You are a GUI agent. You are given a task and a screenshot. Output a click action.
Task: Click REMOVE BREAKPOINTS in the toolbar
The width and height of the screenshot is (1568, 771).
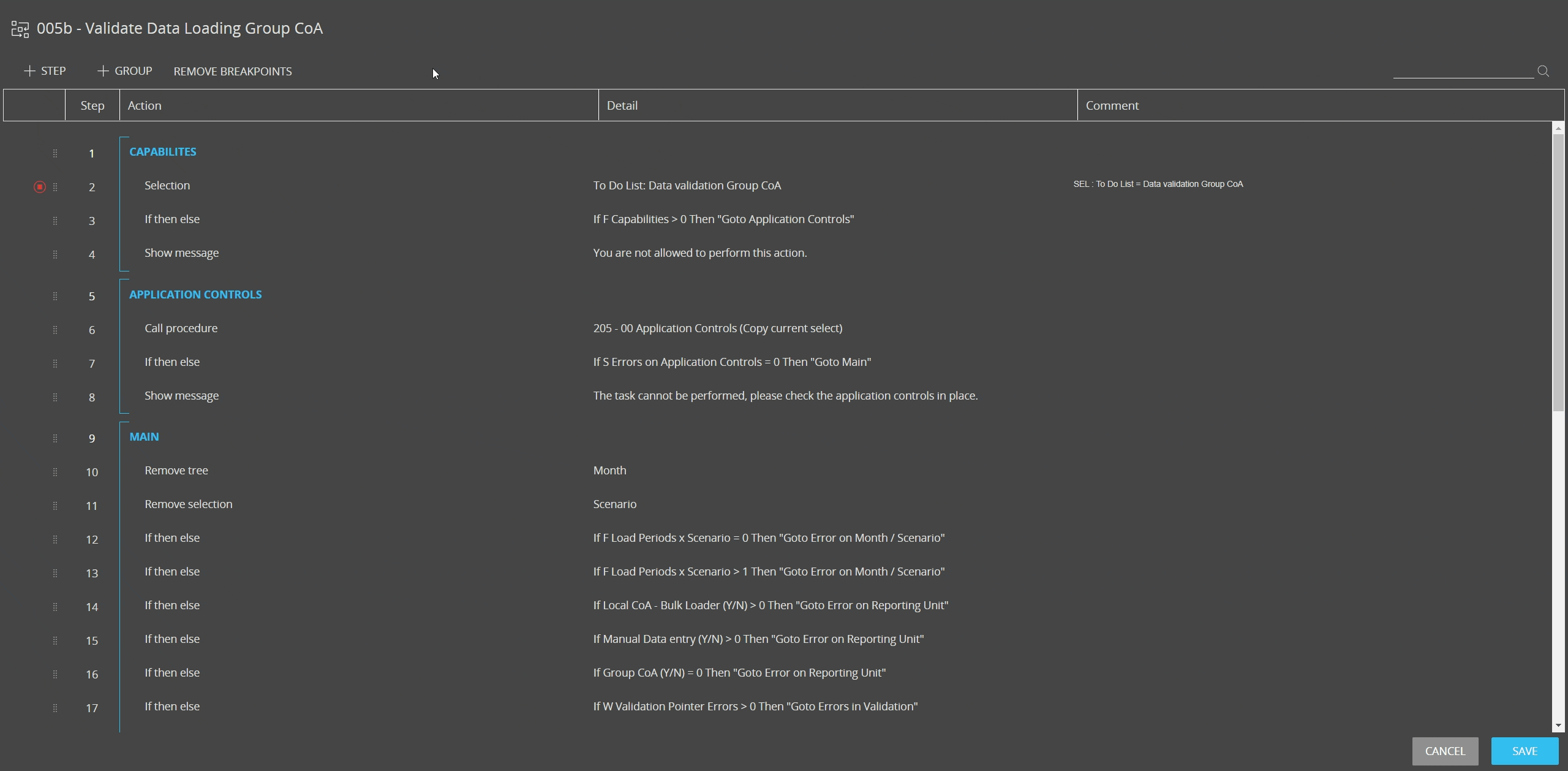tap(233, 72)
